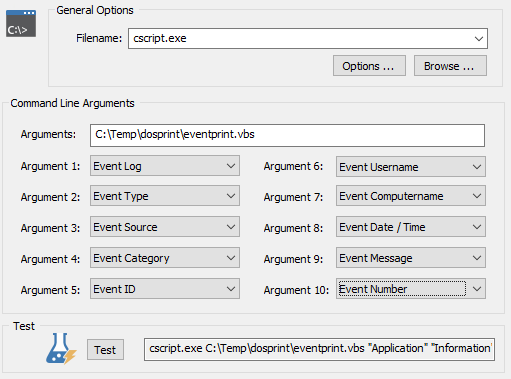The image size is (511, 379).
Task: Click the Options ... button
Action: pos(369,66)
